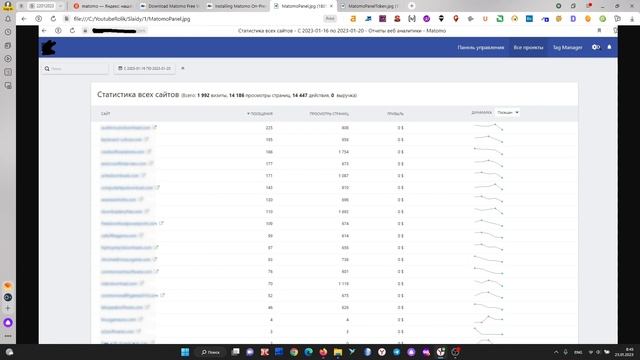Launch Firefox from the taskbar
This screenshot has width=640, height=360.
click(323, 352)
